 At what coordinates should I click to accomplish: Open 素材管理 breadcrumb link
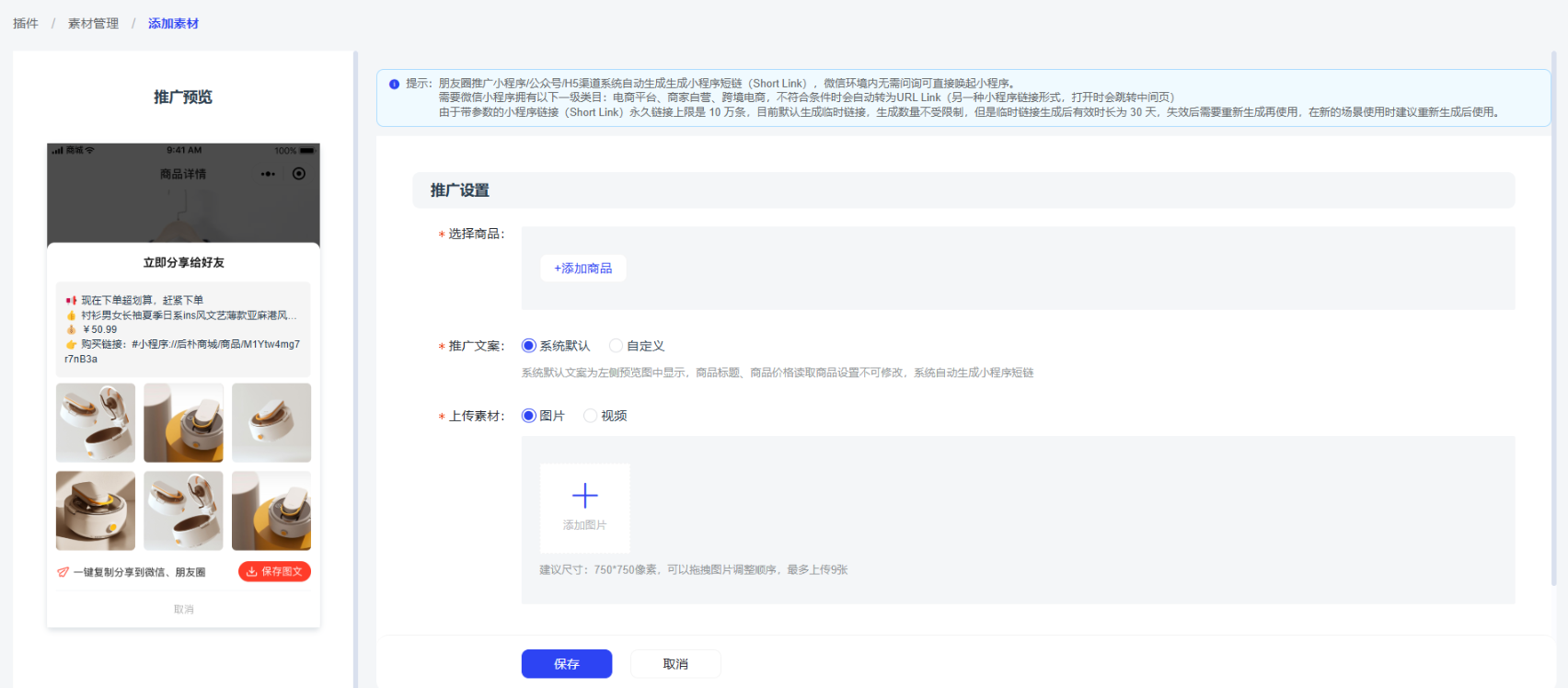(x=93, y=23)
